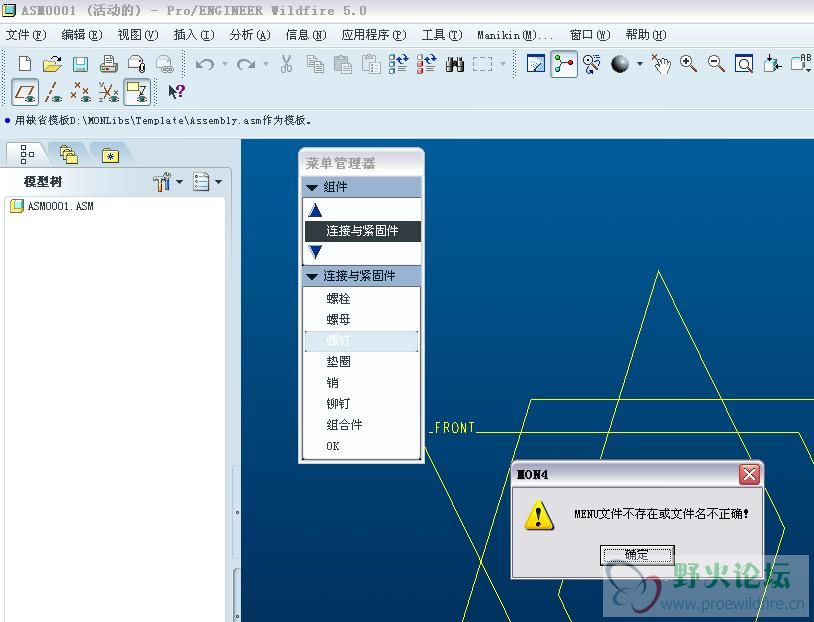
Task: Regenerate the model using the Regenerate icon
Action: tap(399, 64)
